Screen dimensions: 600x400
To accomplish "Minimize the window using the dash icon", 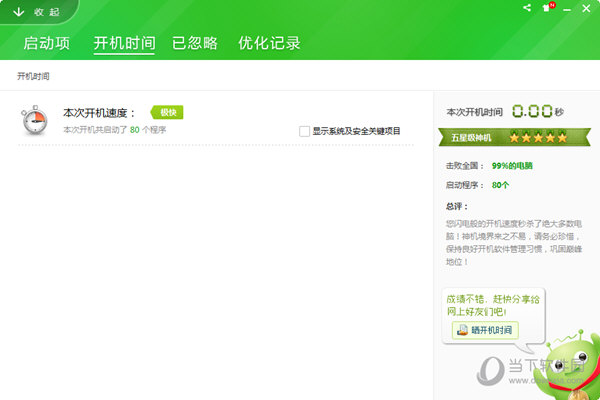I will click(x=566, y=8).
